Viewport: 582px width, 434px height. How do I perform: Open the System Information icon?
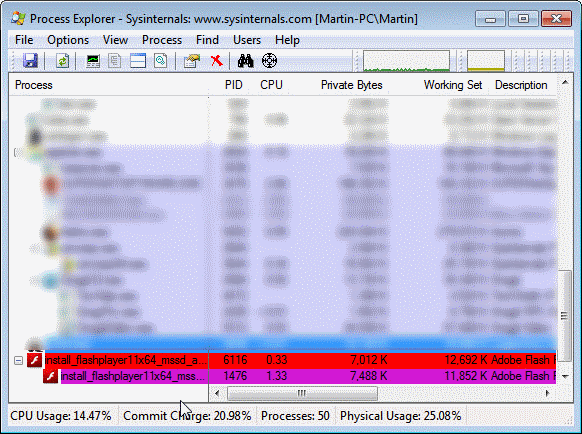click(x=93, y=61)
